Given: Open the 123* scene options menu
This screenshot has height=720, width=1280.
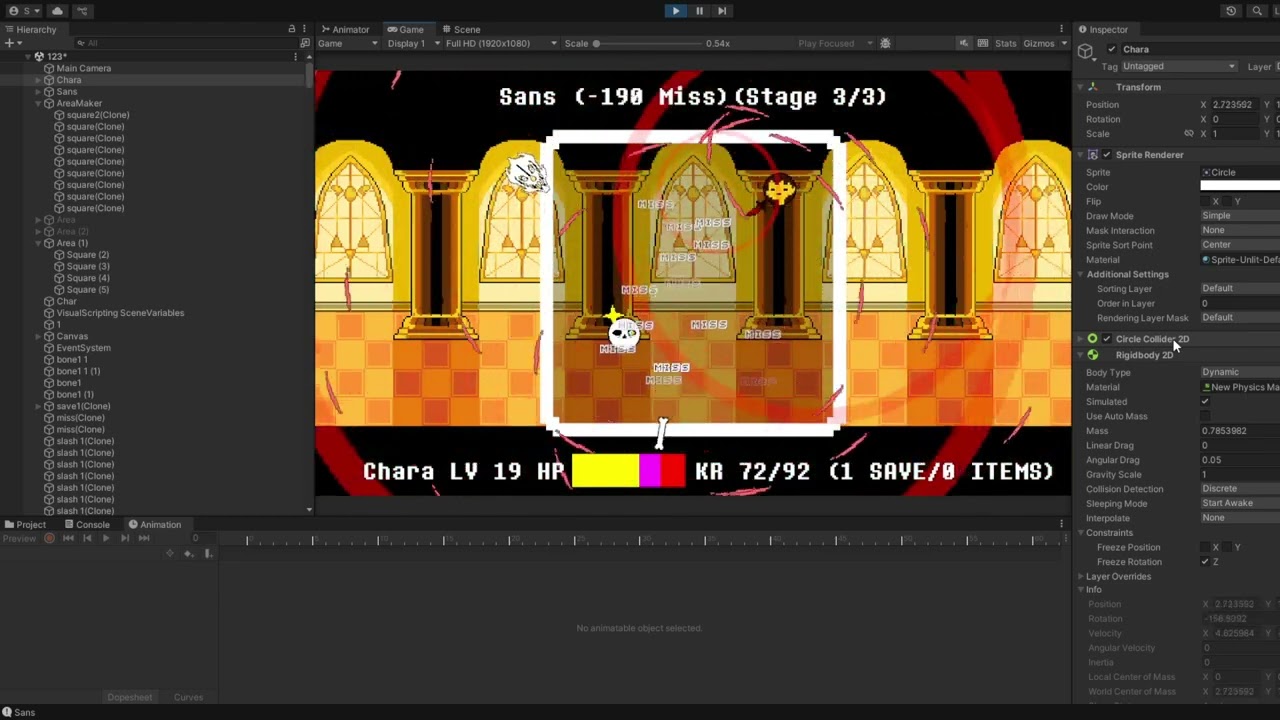Looking at the screenshot, I should (295, 57).
